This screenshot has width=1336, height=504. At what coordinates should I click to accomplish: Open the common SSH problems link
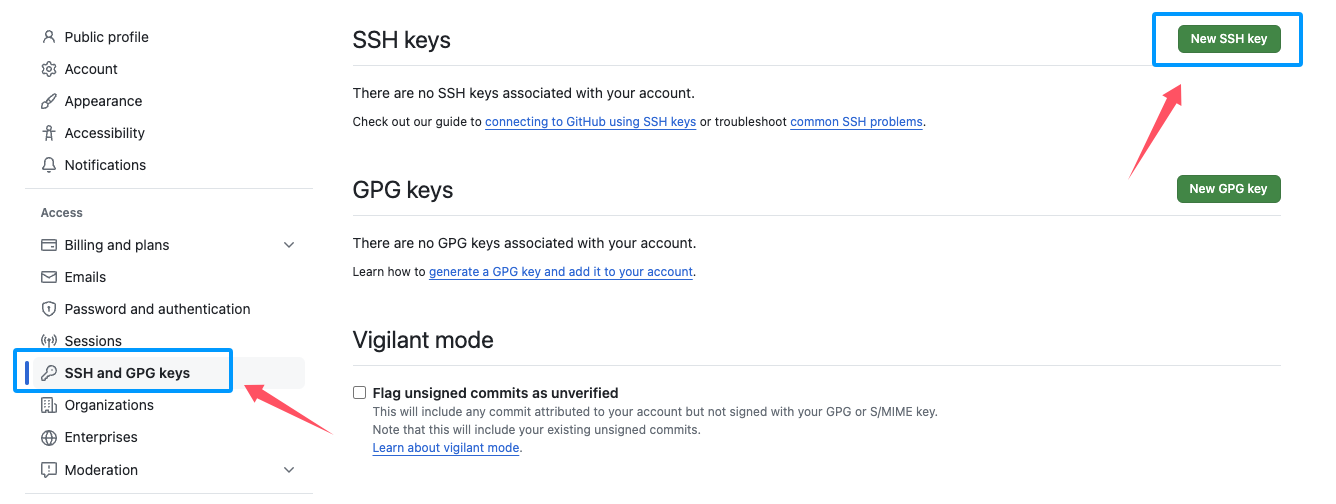[856, 122]
